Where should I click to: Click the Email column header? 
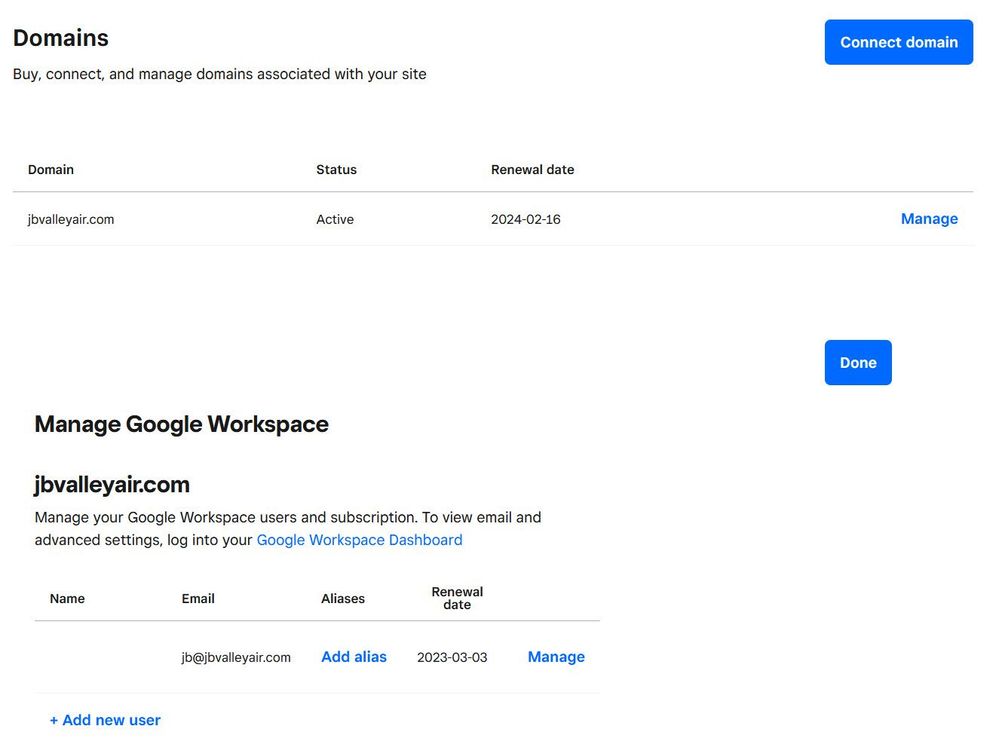coord(198,599)
